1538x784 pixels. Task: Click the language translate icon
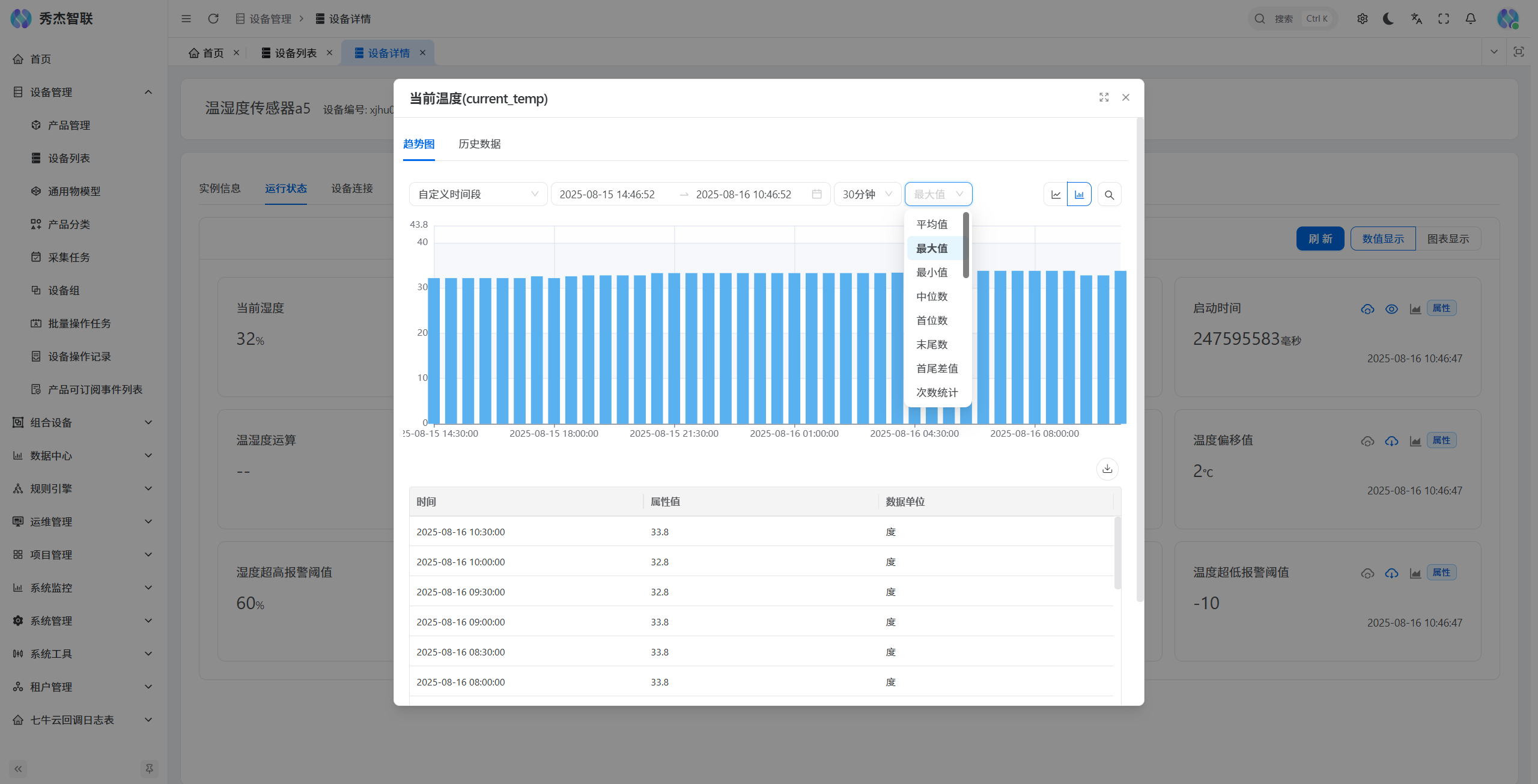pos(1416,19)
